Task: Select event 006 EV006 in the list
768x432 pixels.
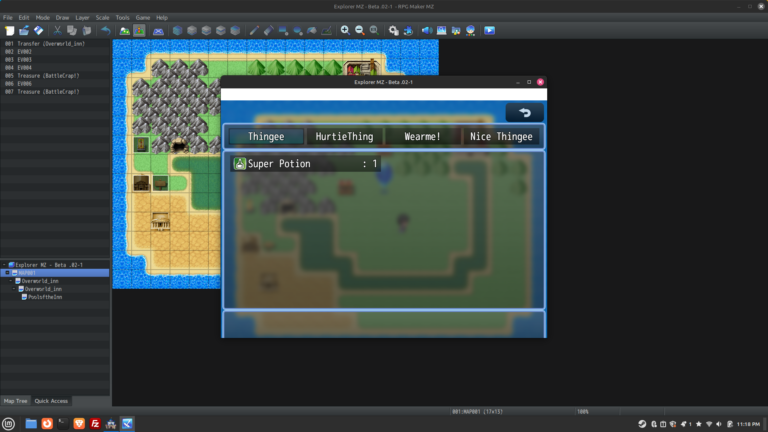Action: pyautogui.click(x=55, y=84)
